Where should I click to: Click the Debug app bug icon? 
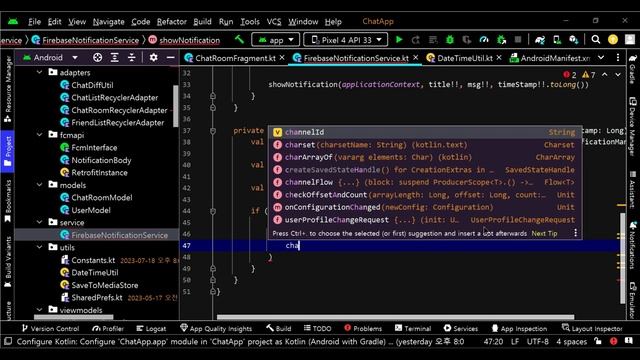click(449, 40)
